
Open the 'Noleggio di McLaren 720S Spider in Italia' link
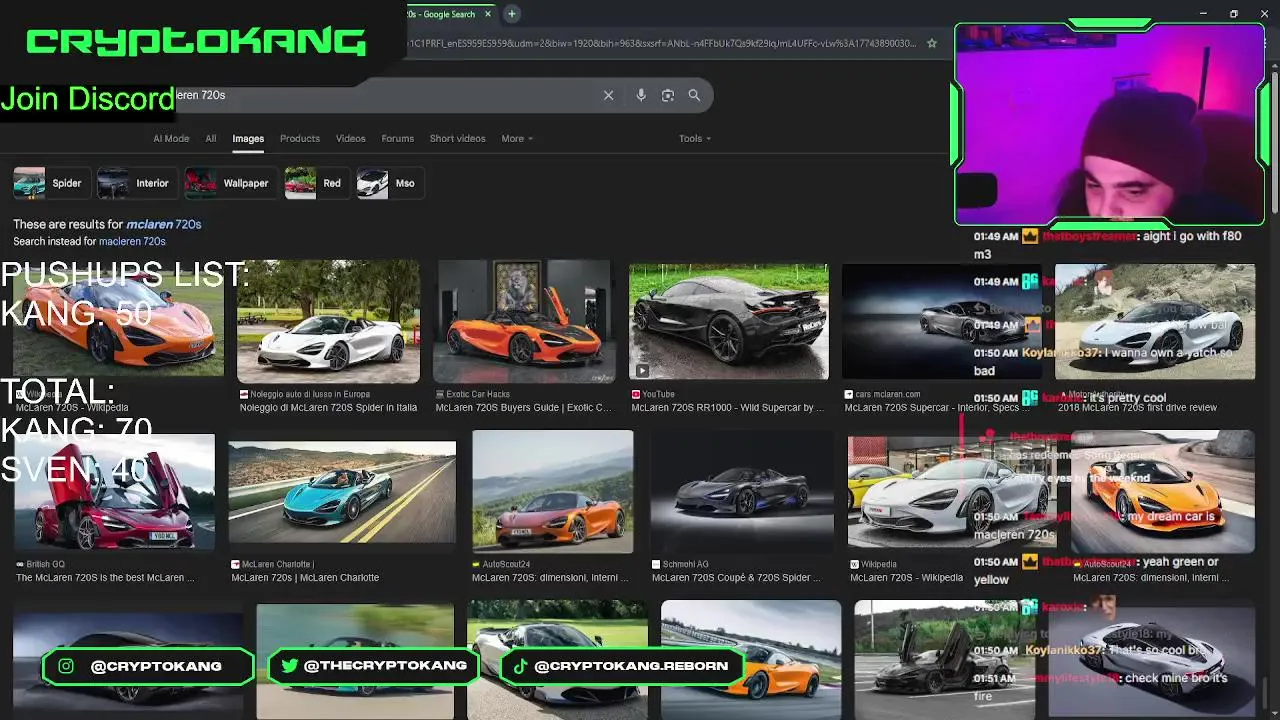coord(329,408)
